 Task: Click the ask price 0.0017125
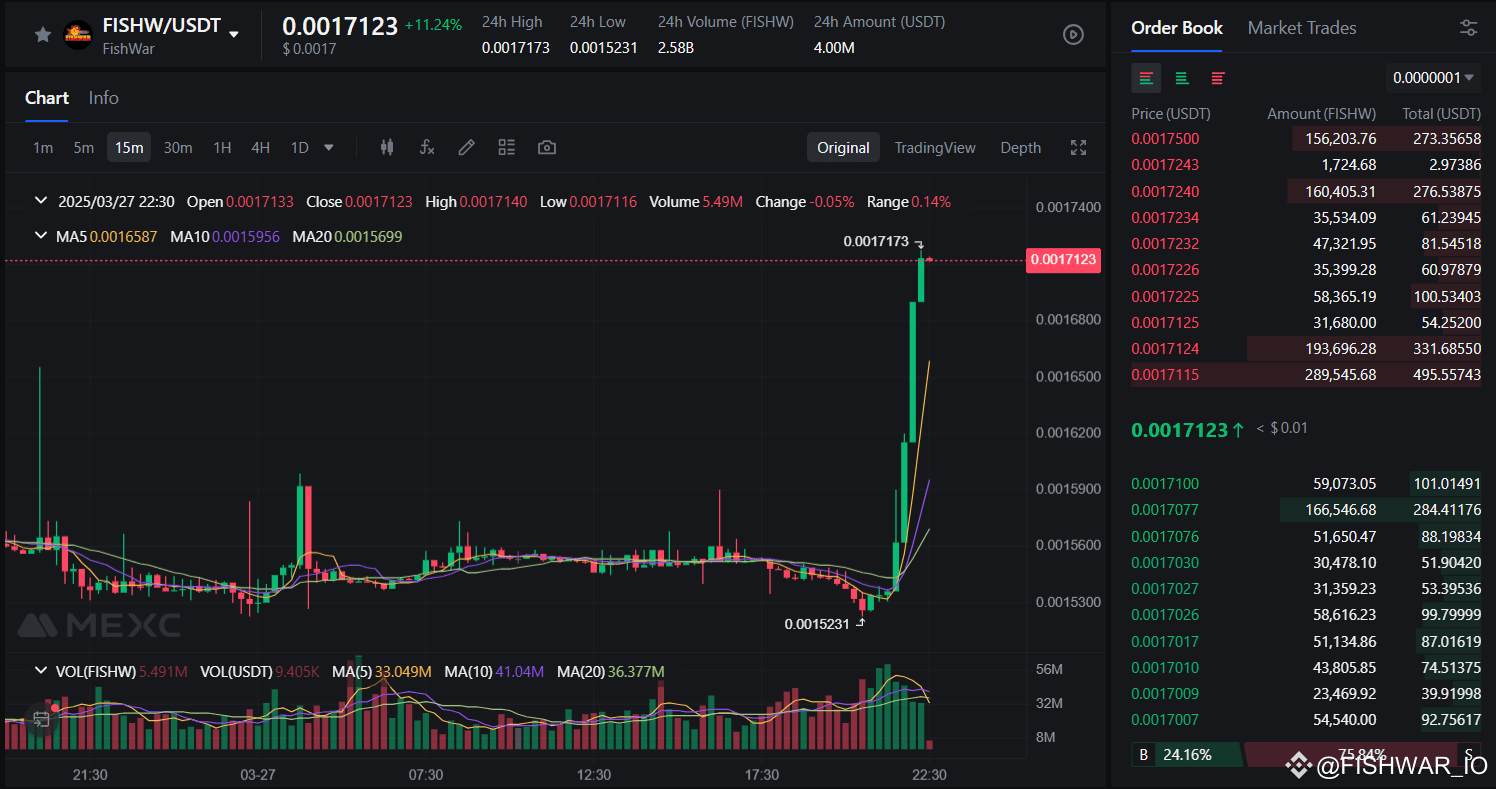coord(1165,322)
